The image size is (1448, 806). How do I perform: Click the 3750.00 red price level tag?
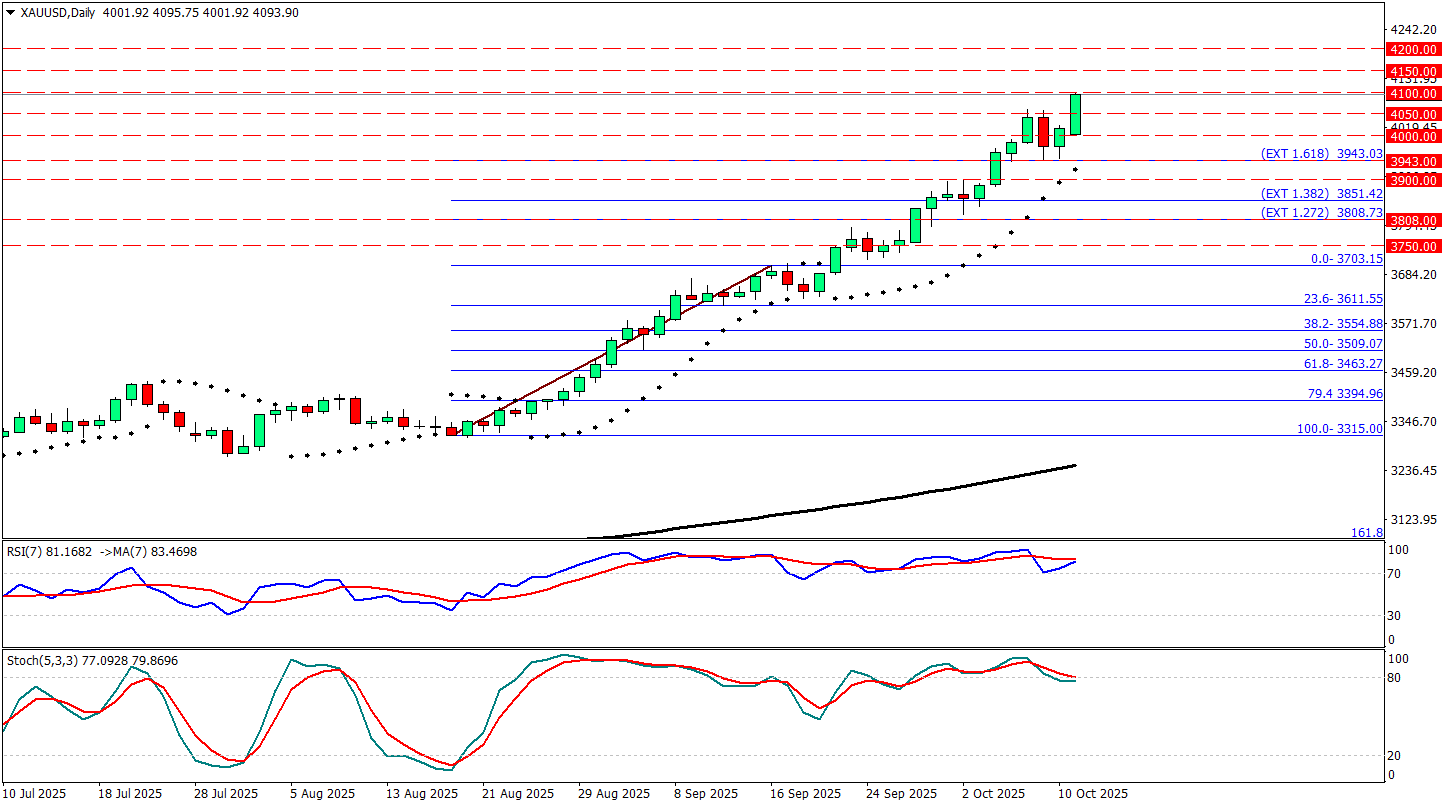pyautogui.click(x=1413, y=246)
